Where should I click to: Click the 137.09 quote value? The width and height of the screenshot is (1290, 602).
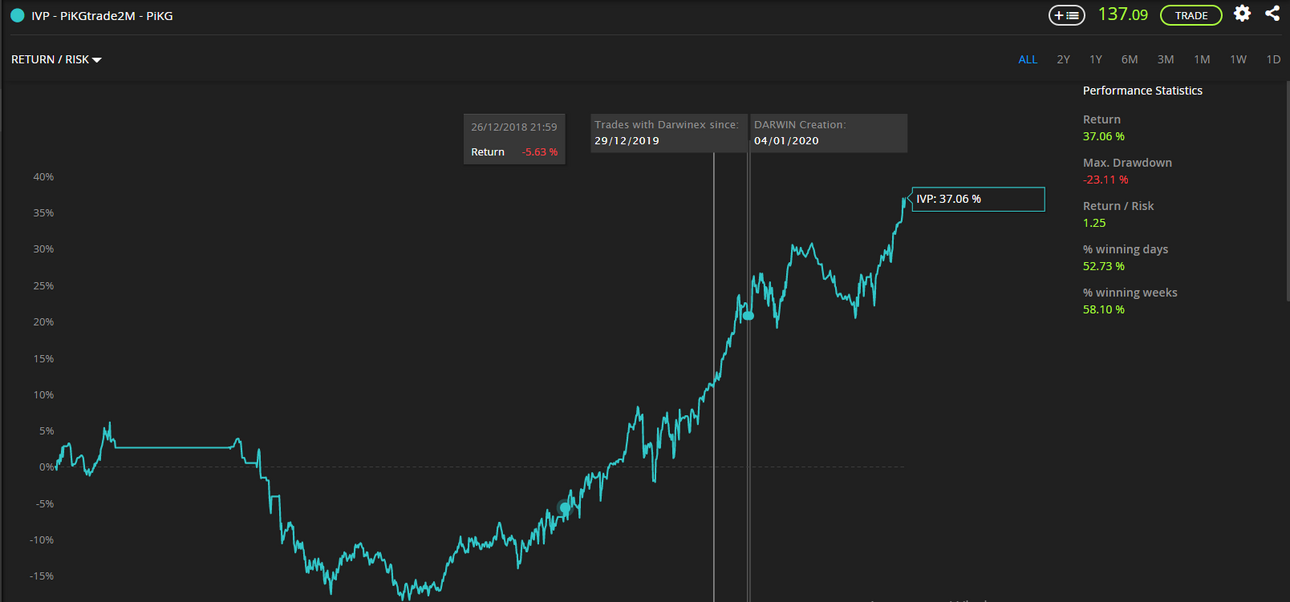click(x=1123, y=15)
